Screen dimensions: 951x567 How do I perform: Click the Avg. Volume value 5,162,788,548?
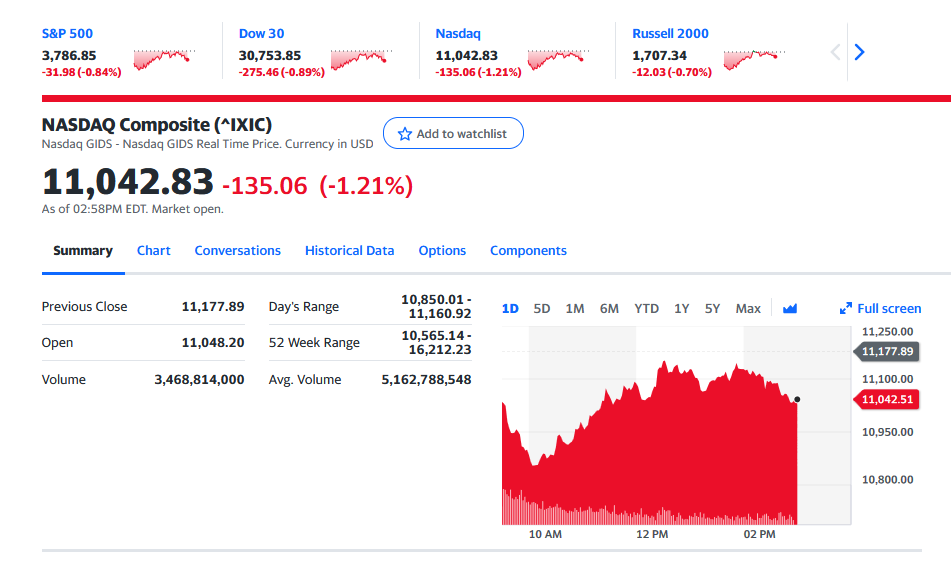coord(426,380)
